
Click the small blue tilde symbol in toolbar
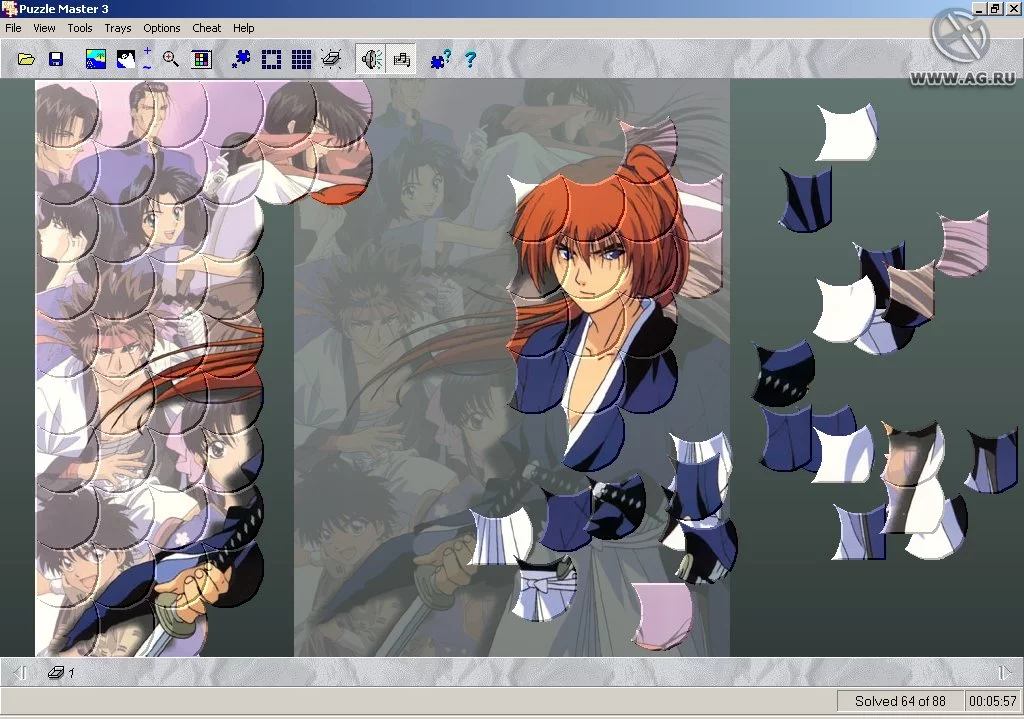click(148, 67)
